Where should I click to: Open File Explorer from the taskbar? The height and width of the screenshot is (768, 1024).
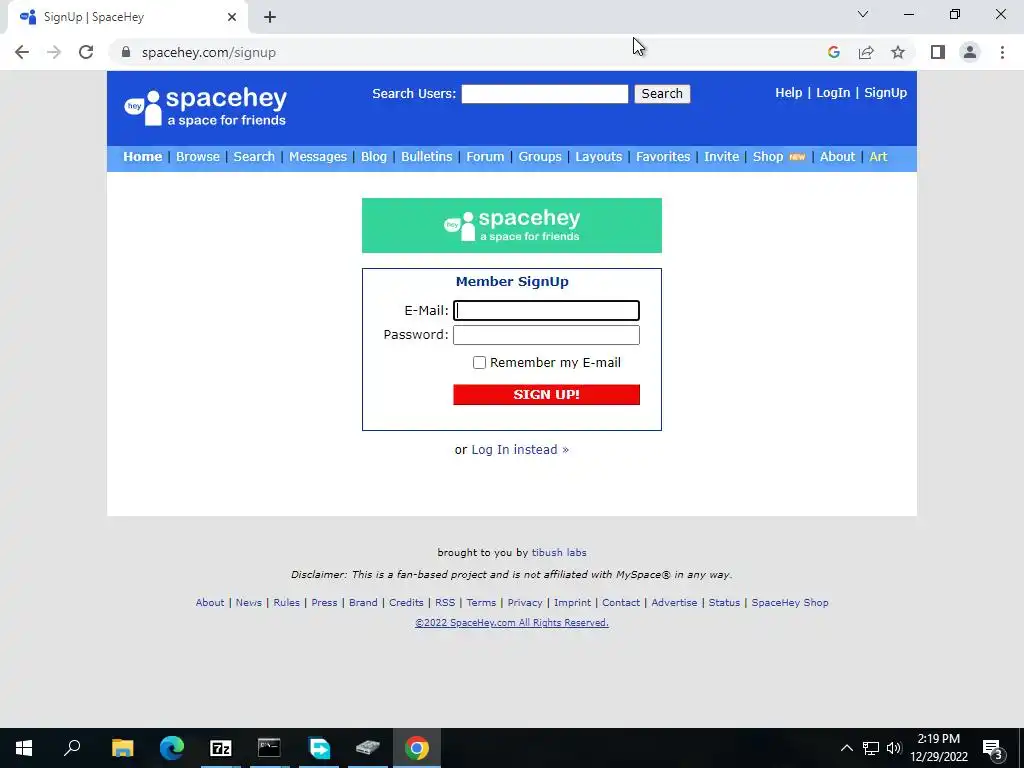click(x=122, y=748)
